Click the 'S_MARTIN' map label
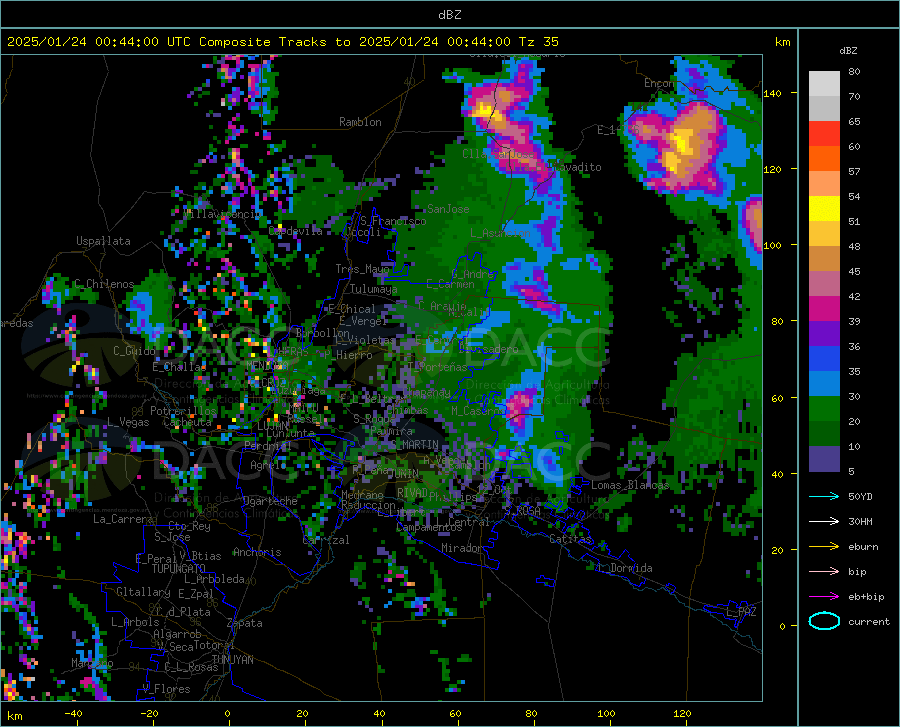 click(414, 445)
